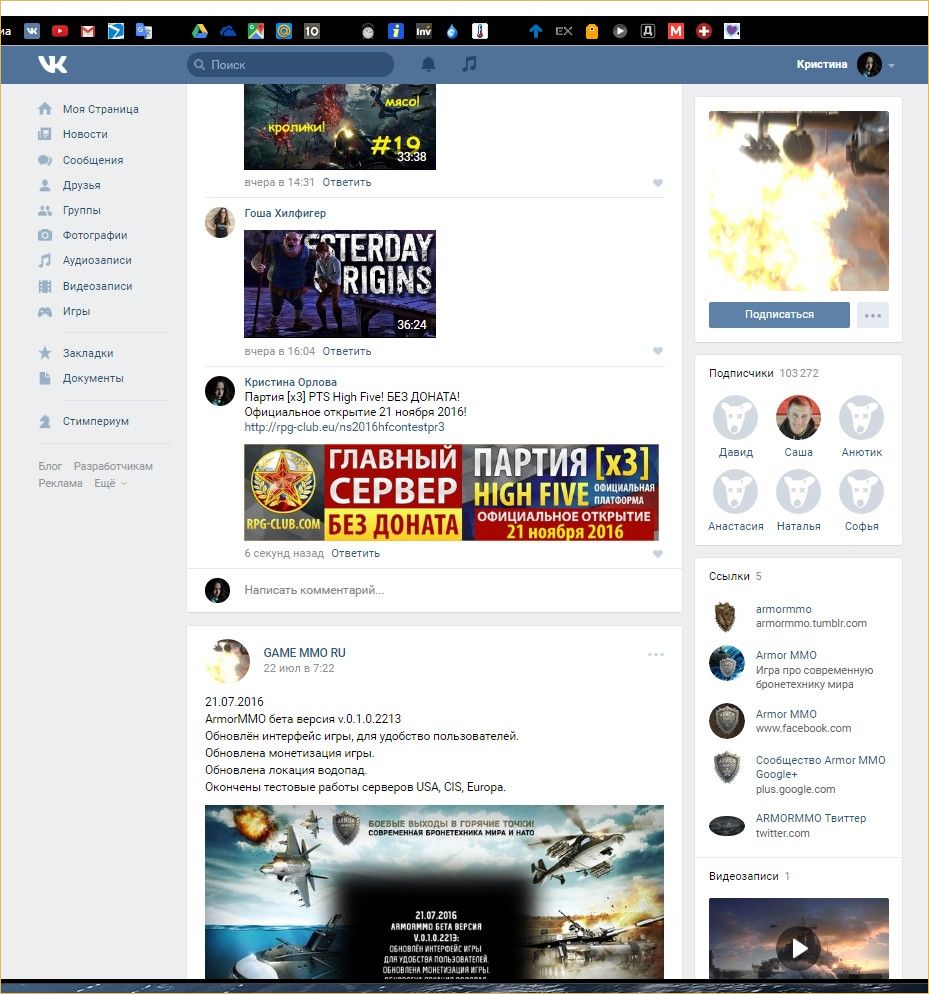Open more actions next to Подписаться

click(x=873, y=315)
